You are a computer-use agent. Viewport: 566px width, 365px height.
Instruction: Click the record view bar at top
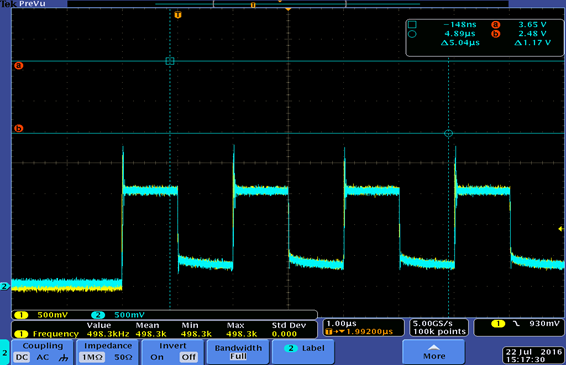288,4
